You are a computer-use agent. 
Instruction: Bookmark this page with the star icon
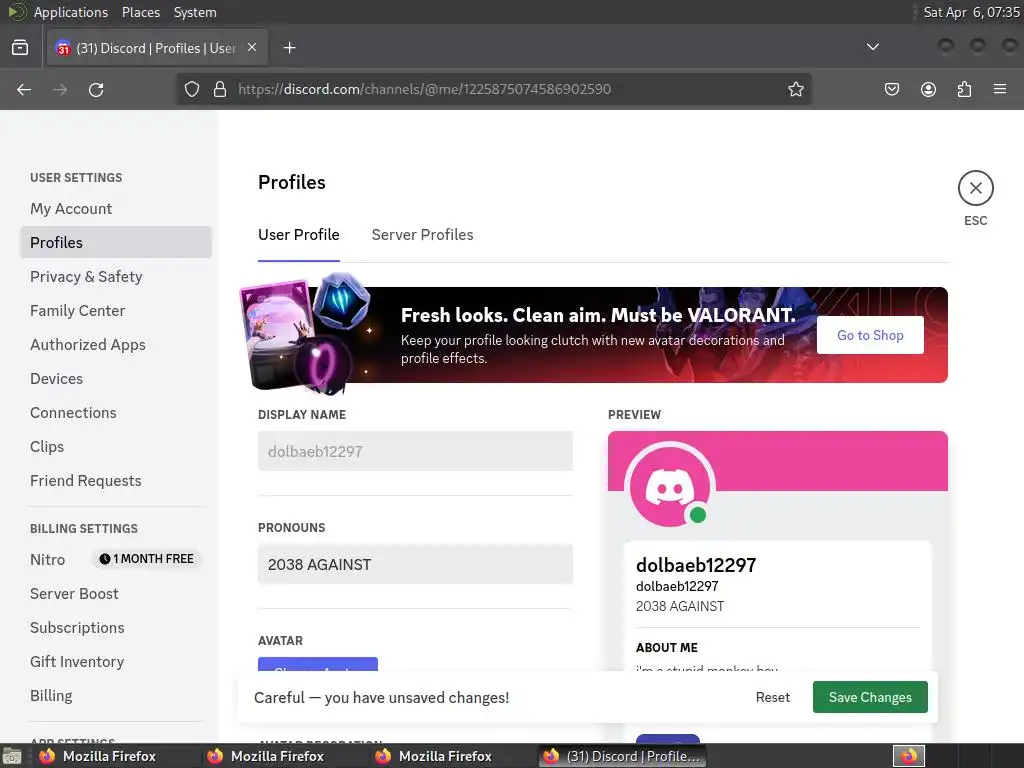(x=795, y=89)
